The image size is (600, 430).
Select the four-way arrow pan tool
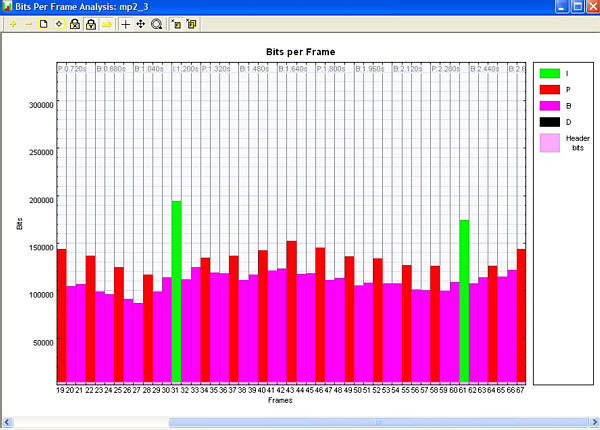tap(140, 22)
